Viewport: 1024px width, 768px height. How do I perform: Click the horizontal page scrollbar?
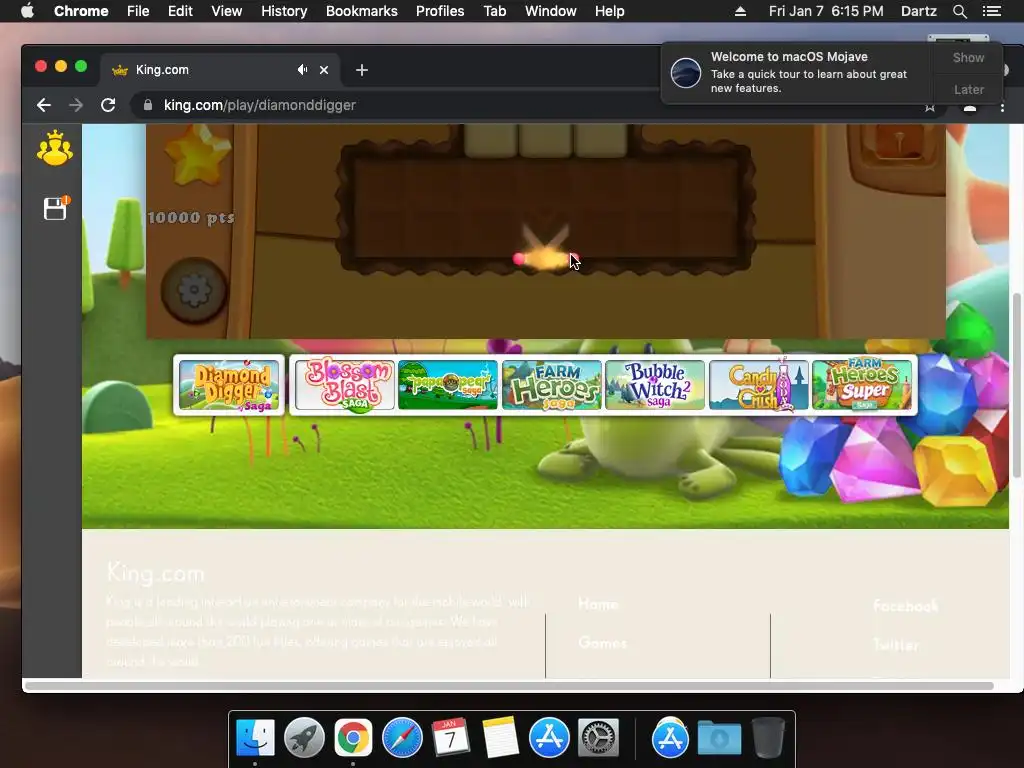pyautogui.click(x=509, y=686)
